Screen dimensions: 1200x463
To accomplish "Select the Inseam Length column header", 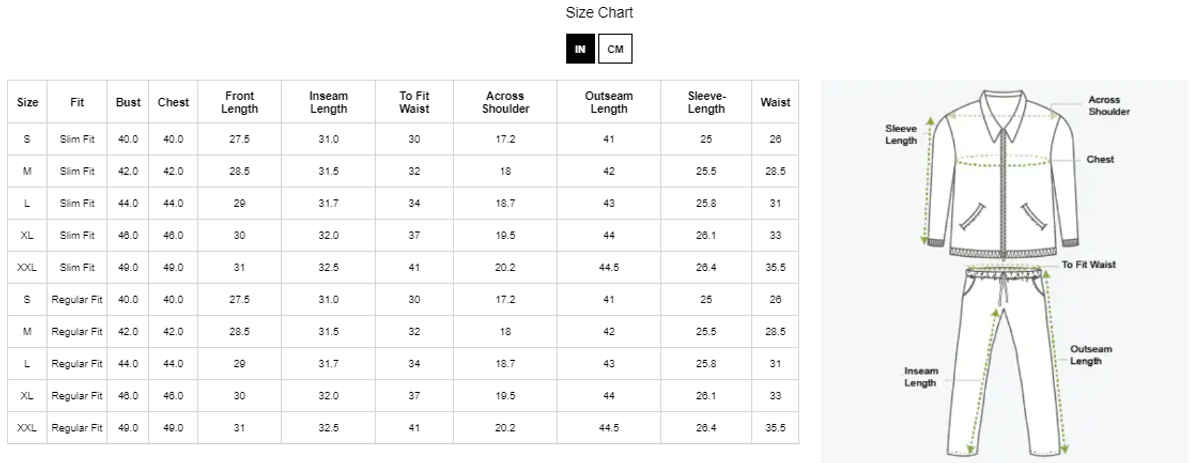I will pos(329,102).
